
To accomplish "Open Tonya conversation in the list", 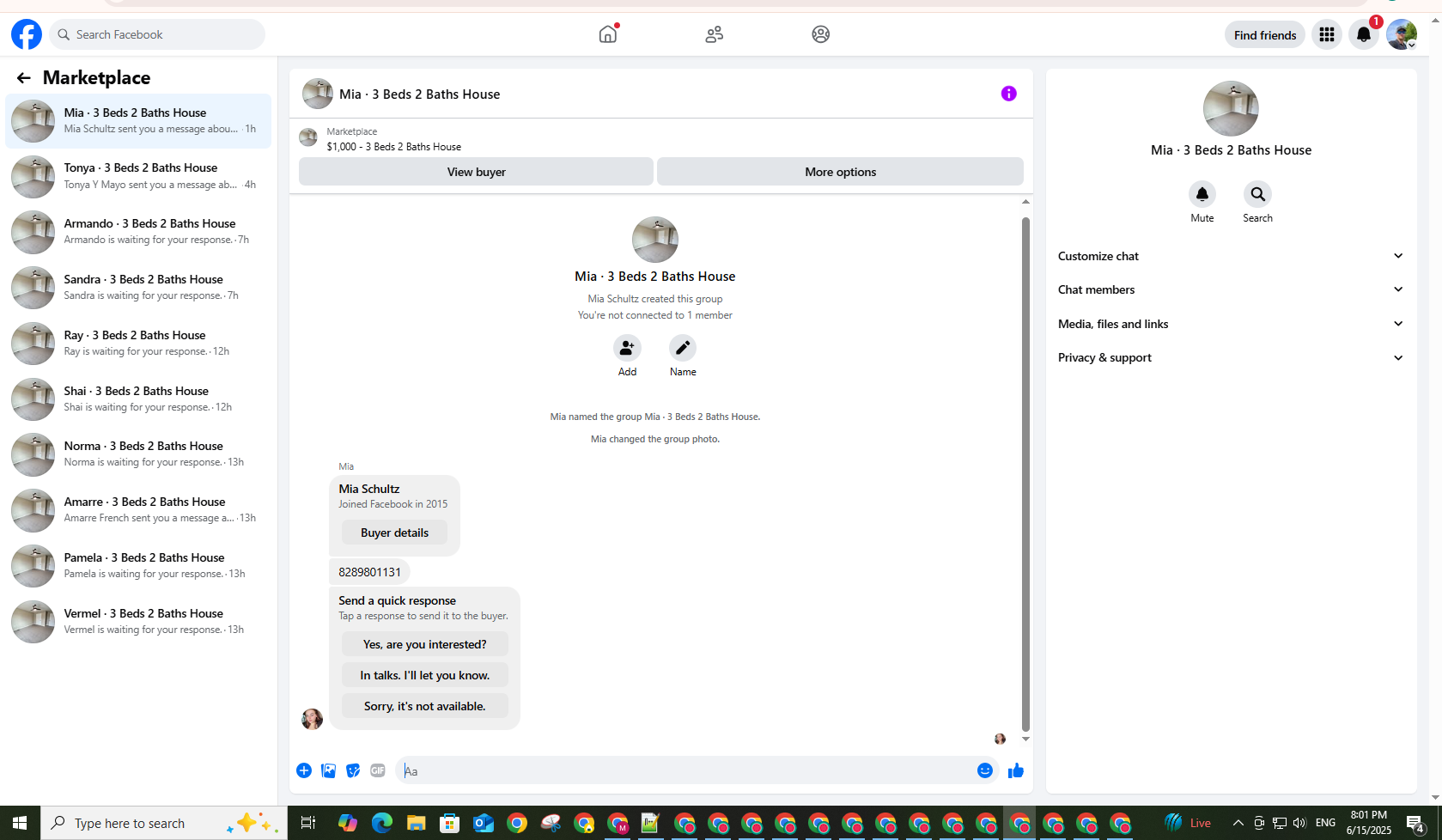I will [138, 176].
